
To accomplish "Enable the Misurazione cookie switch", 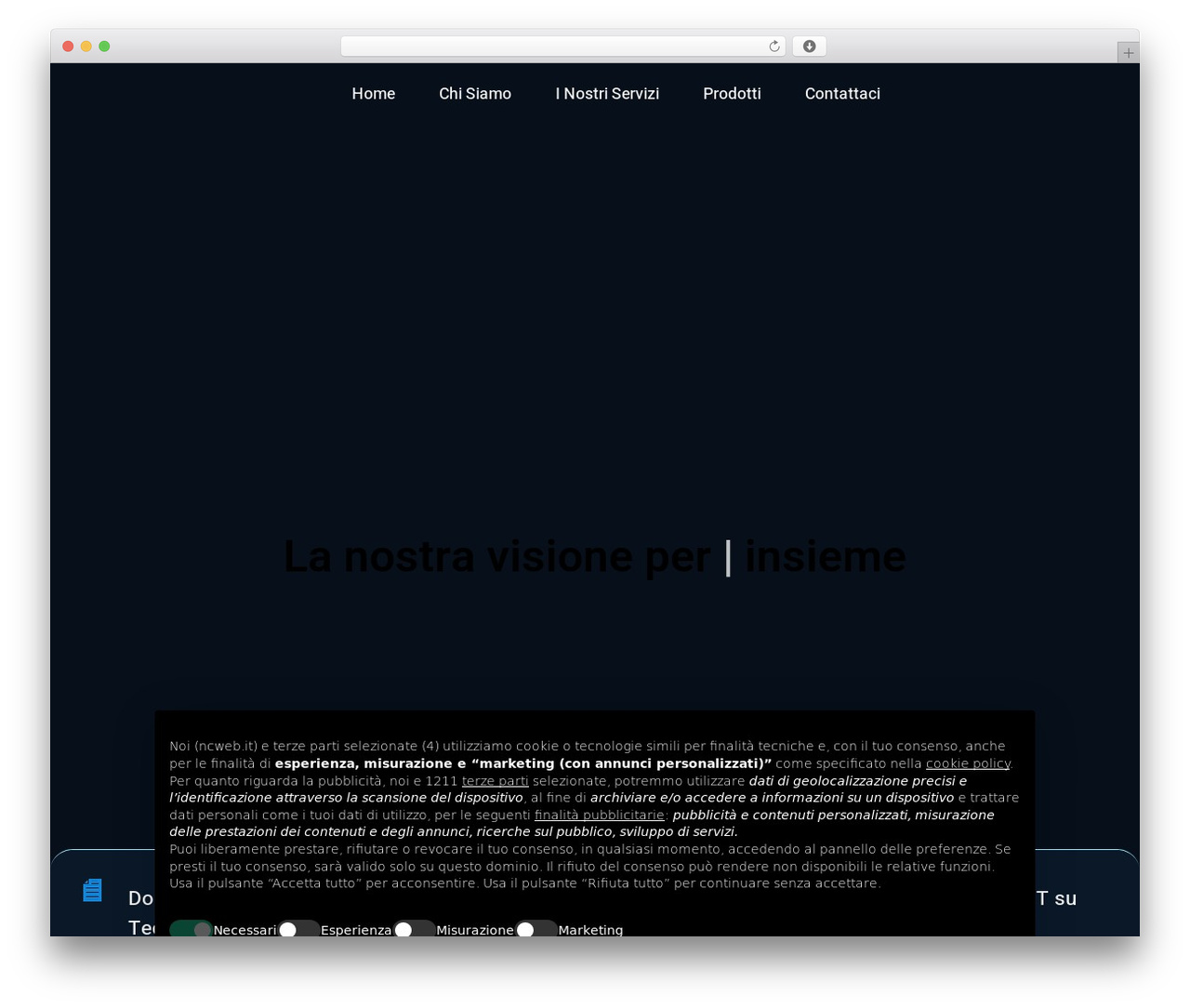I will tap(414, 929).
